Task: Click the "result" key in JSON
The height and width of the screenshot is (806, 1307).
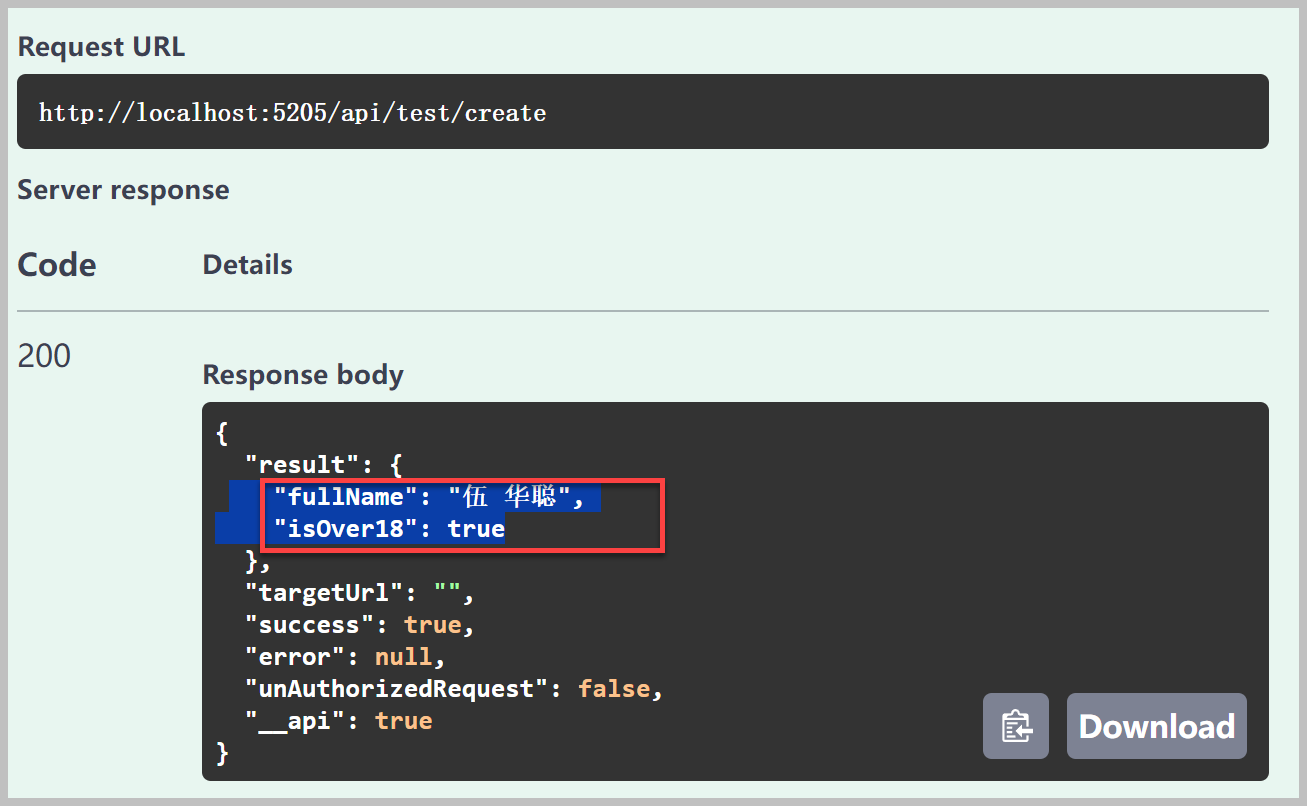Action: [x=302, y=465]
